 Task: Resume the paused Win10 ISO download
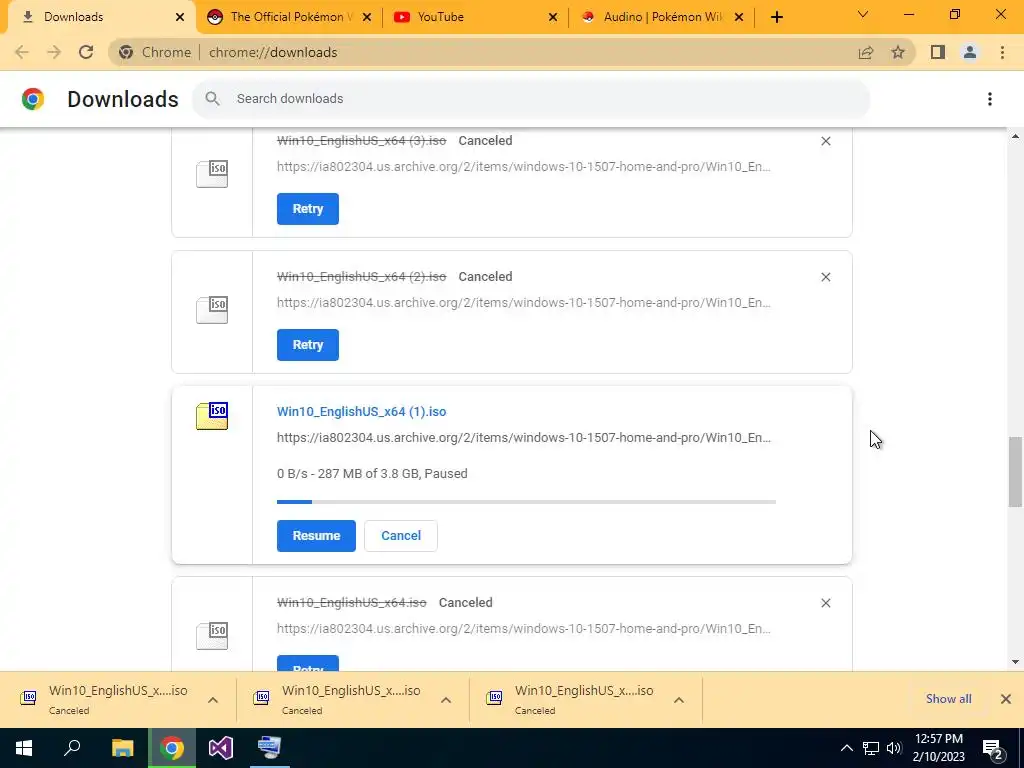[x=316, y=536]
